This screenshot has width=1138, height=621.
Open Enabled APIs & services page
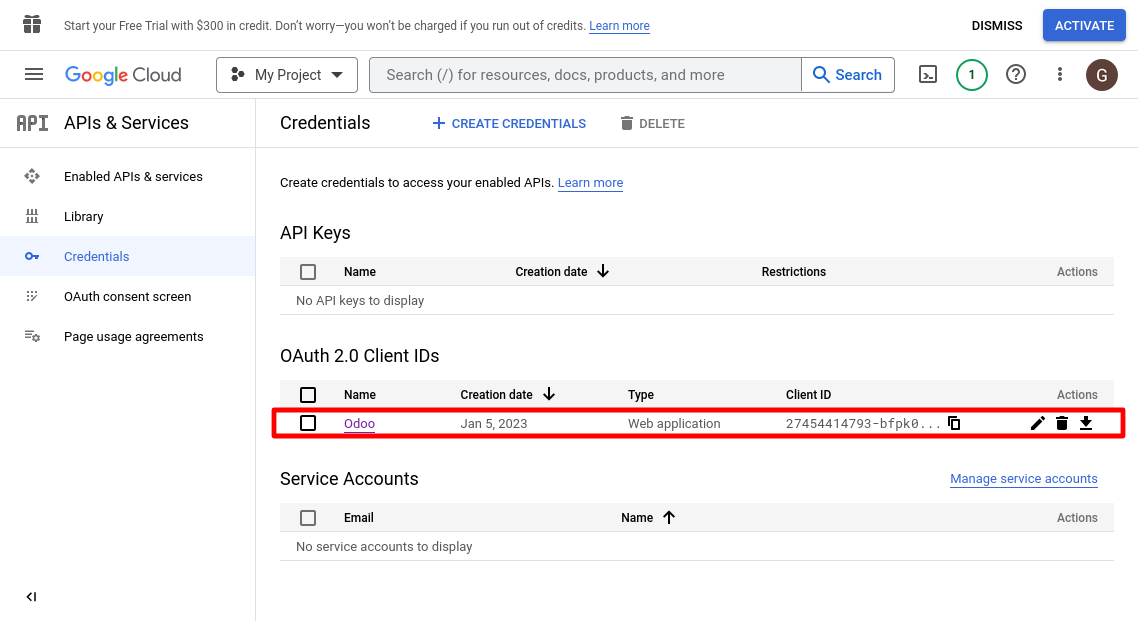tap(133, 177)
